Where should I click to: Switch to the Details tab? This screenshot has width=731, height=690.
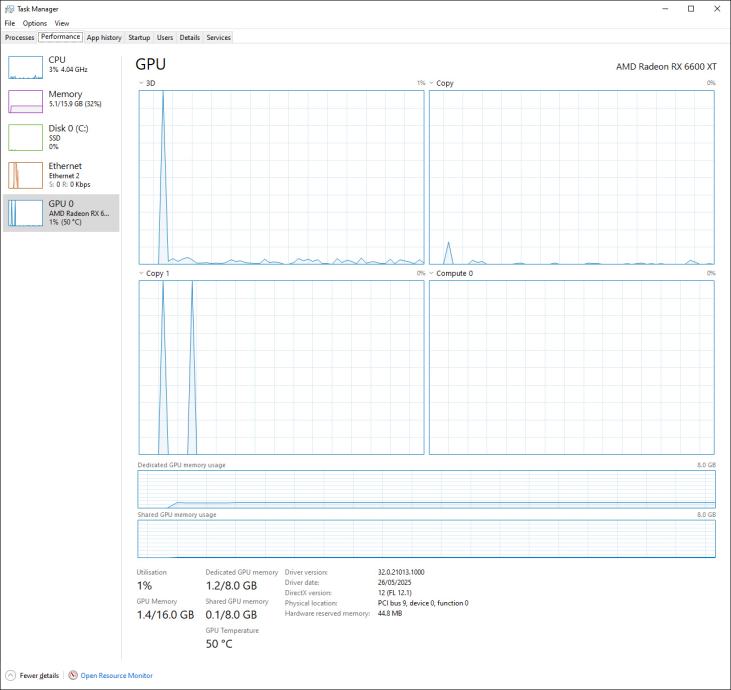click(189, 37)
